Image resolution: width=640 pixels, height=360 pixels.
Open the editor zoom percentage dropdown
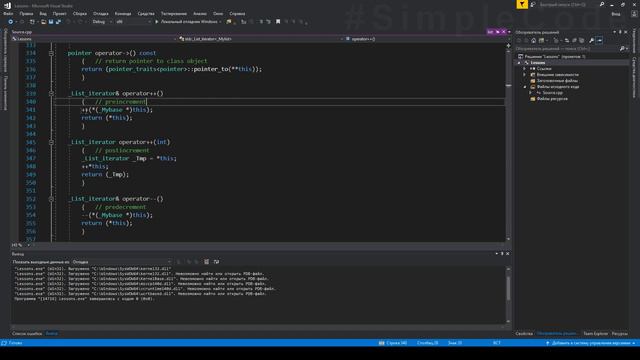[x=21, y=245]
